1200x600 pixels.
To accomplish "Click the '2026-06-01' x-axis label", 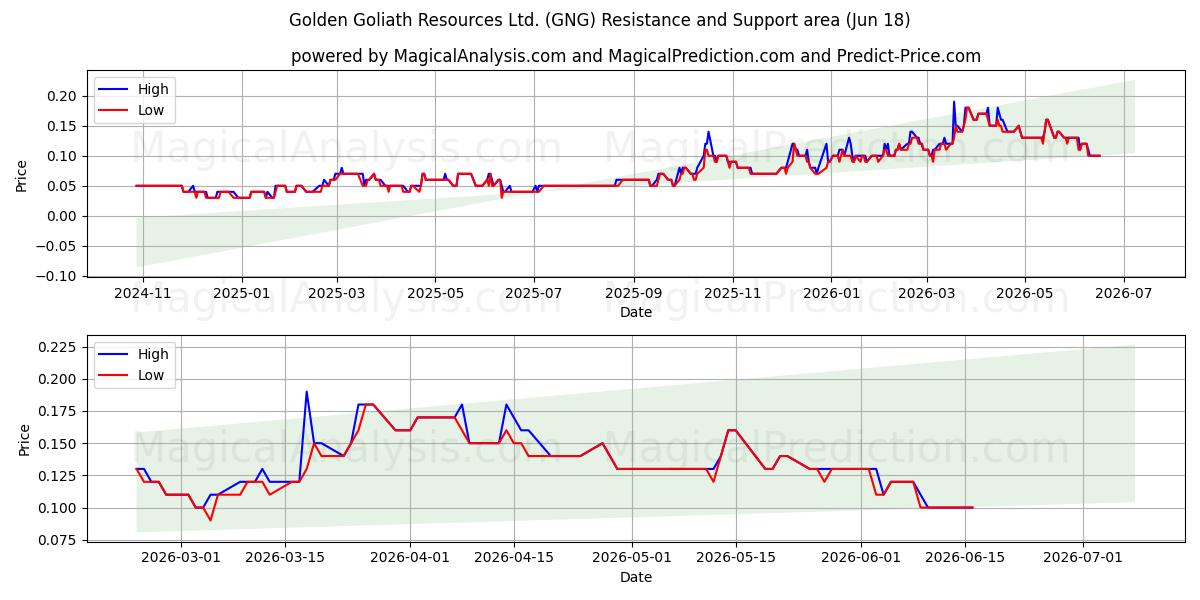I will pyautogui.click(x=861, y=558).
